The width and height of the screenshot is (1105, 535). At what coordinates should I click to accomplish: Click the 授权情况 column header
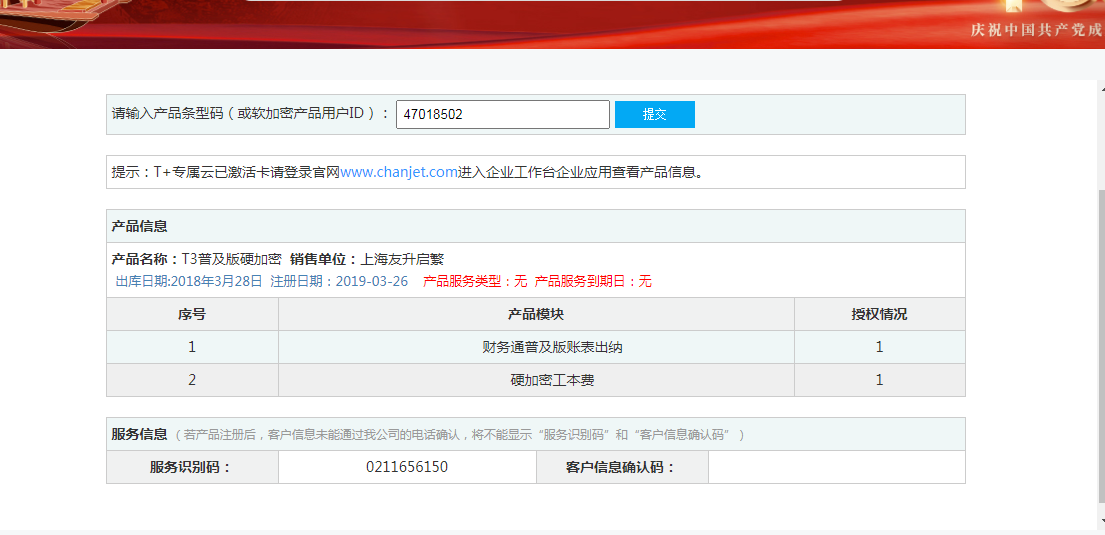coord(879,314)
